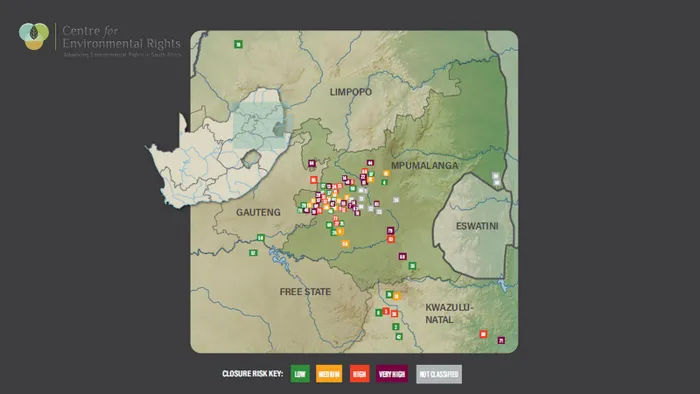This screenshot has height=394, width=700.
Task: Click the NOT CLASSIFIED legend swatch
Action: coord(439,374)
